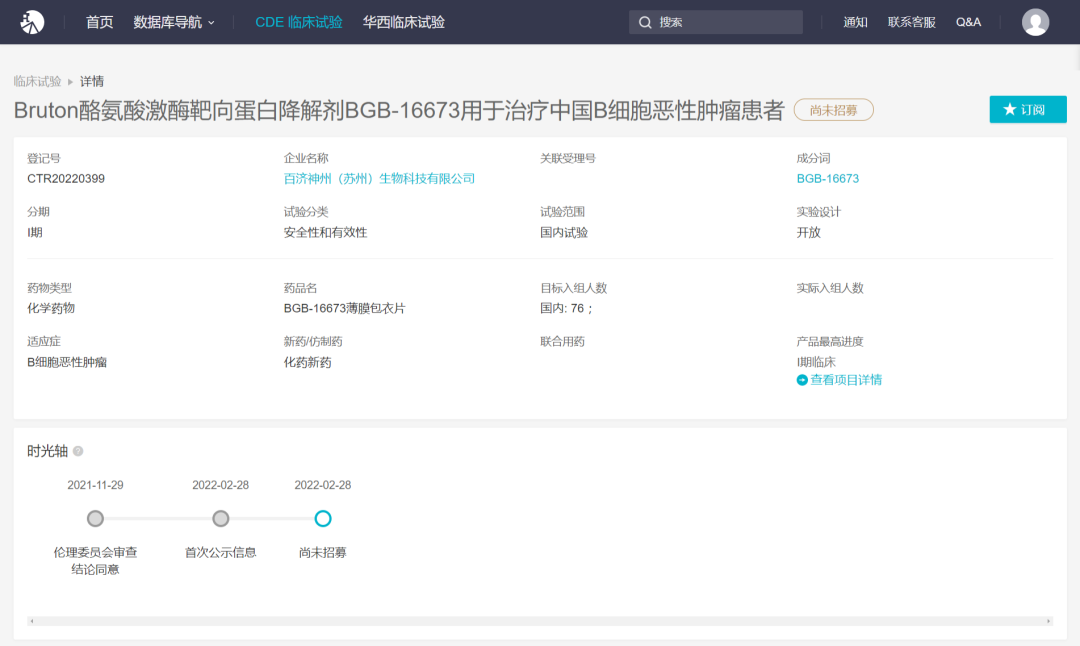Click the B细胞恶性肿瘤 indication value

click(x=67, y=362)
